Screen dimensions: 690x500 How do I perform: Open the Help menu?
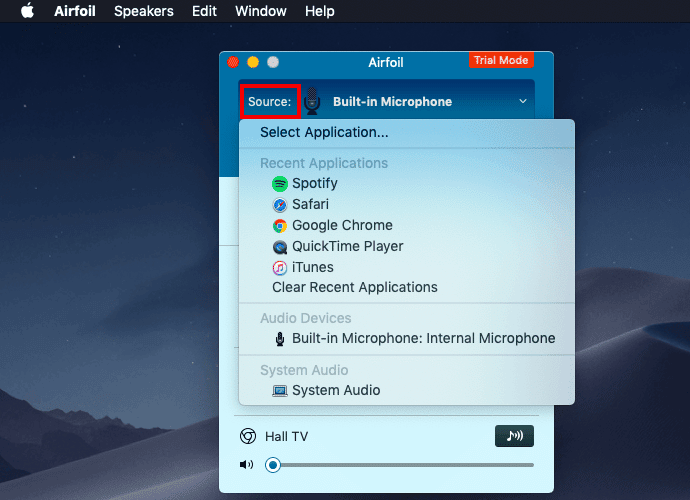click(x=319, y=11)
